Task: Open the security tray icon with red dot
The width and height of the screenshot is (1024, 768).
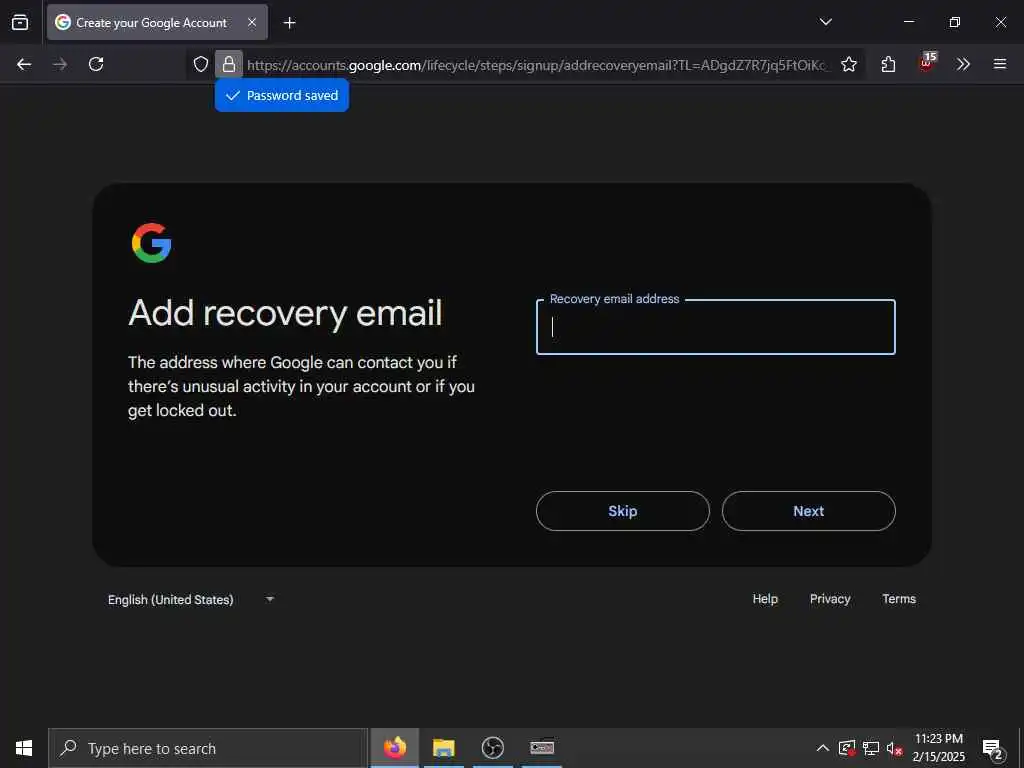Action: coord(847,748)
